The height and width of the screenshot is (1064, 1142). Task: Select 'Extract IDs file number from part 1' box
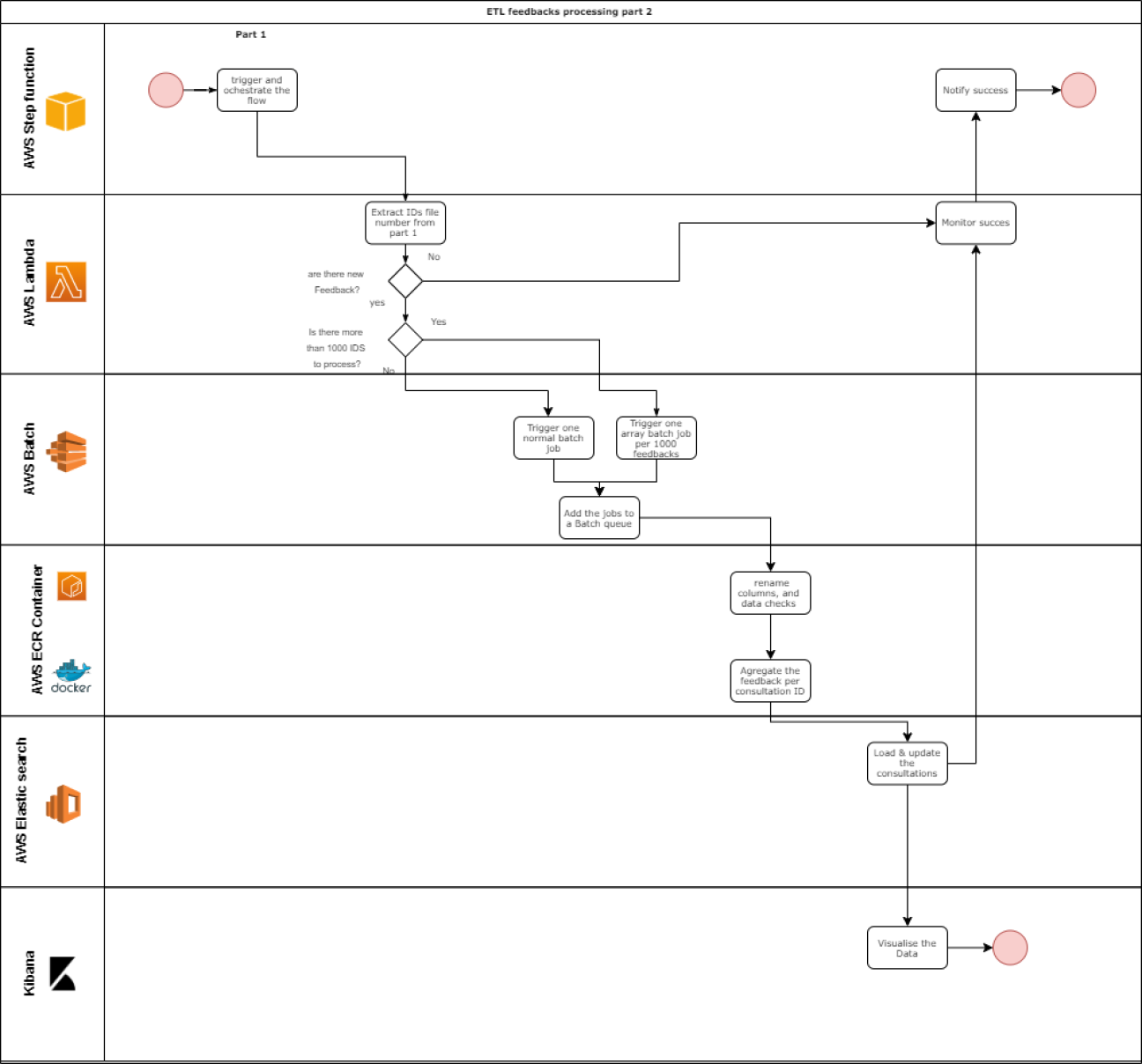405,223
